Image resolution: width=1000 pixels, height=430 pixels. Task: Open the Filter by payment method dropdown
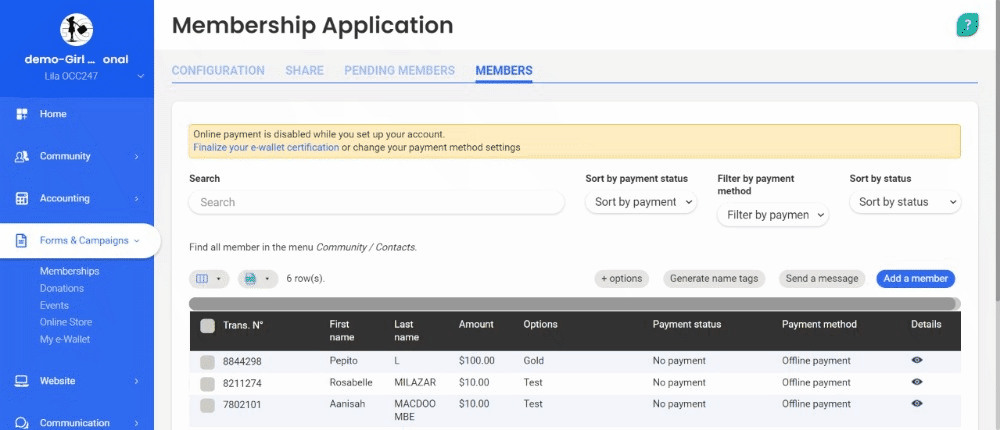pos(773,215)
